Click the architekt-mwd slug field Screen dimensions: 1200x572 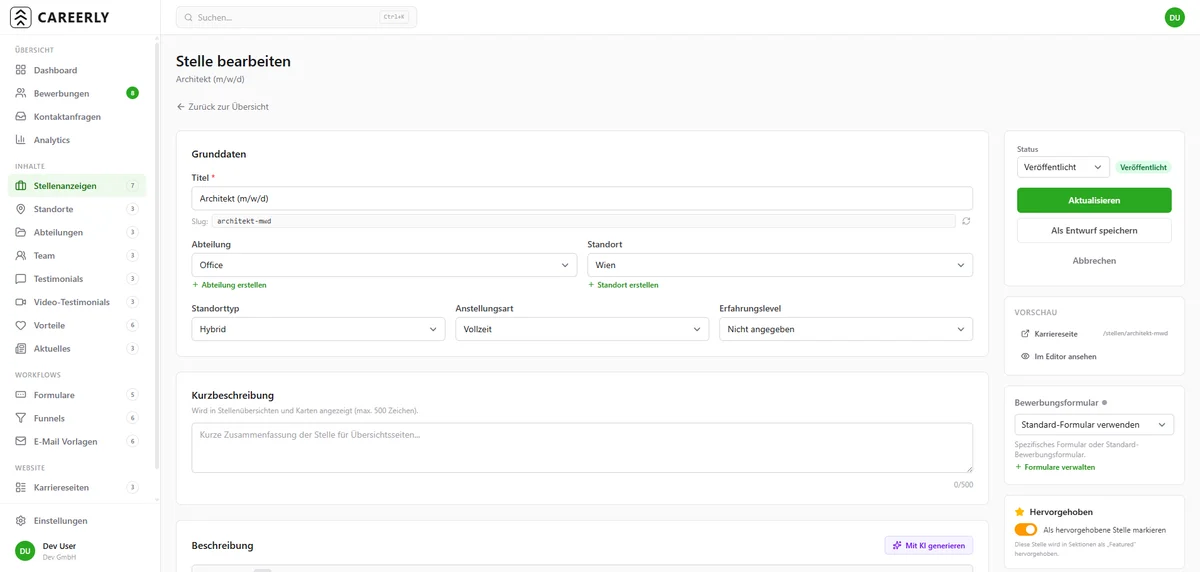pyautogui.click(x=583, y=221)
